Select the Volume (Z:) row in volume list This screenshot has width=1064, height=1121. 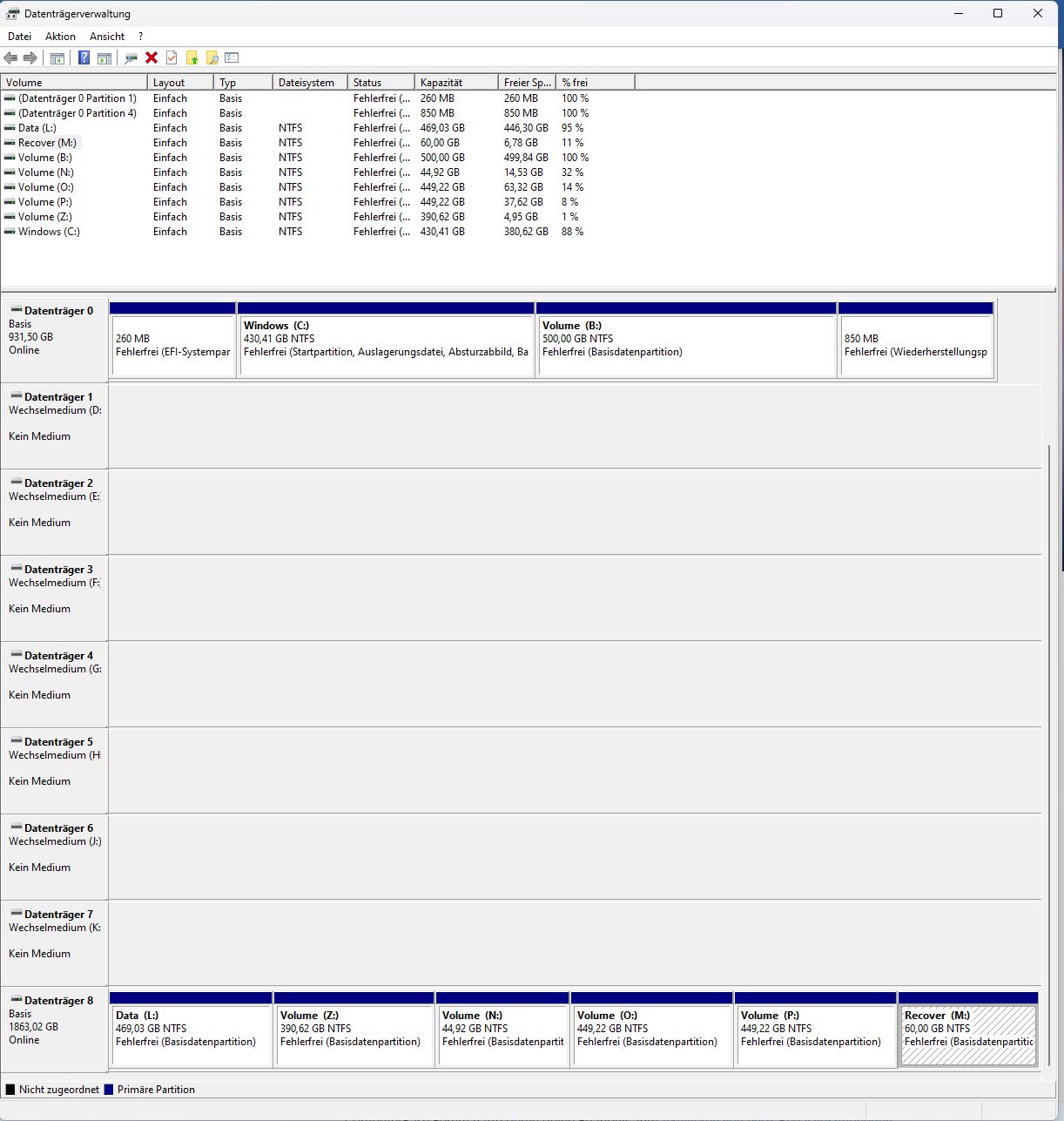(318, 217)
